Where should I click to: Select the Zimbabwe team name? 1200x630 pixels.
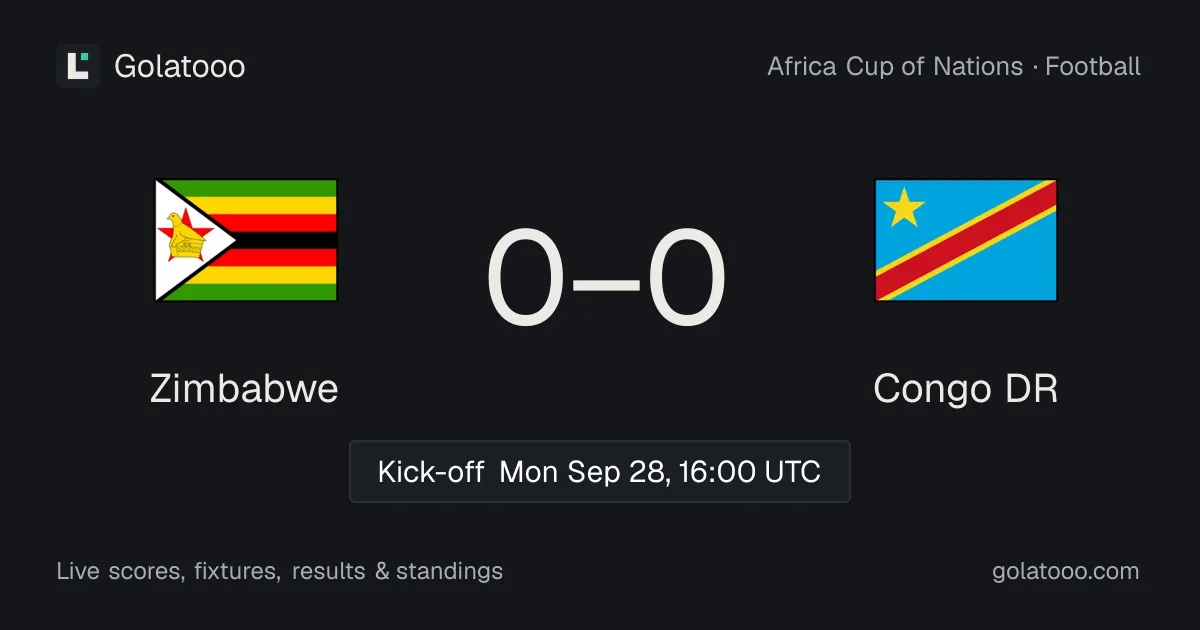[x=245, y=388]
